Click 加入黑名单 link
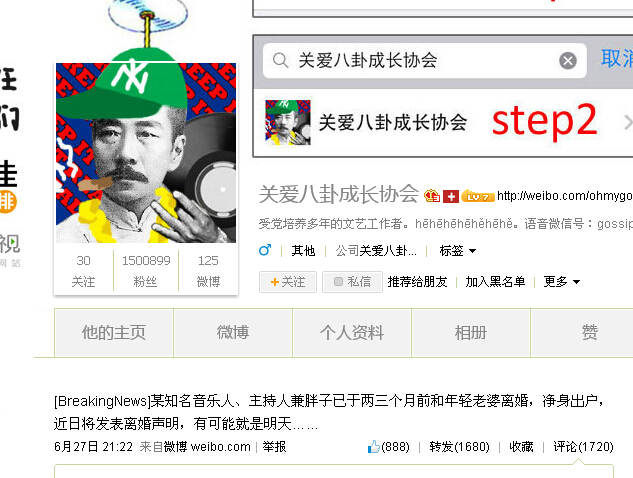This screenshot has height=478, width=633. click(x=495, y=281)
